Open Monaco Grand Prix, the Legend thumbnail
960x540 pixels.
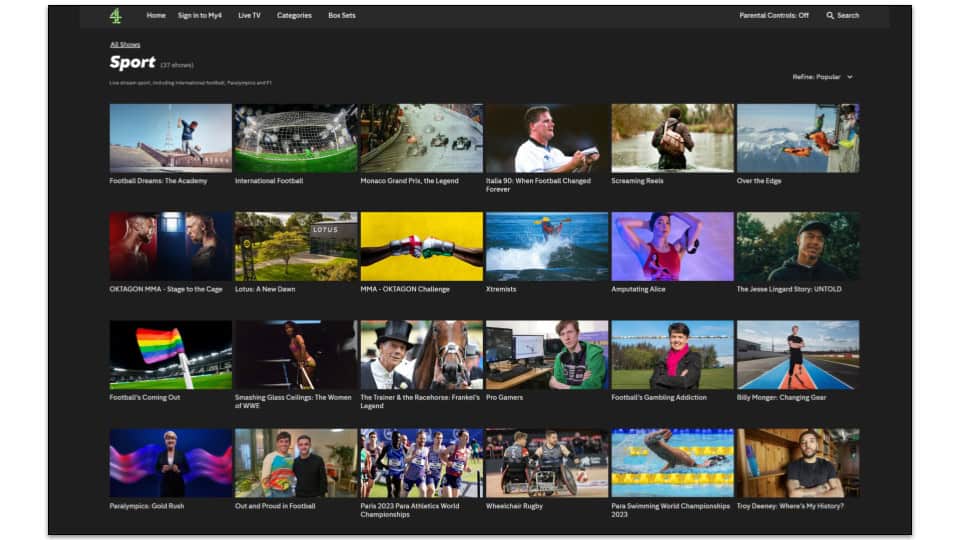pyautogui.click(x=422, y=138)
